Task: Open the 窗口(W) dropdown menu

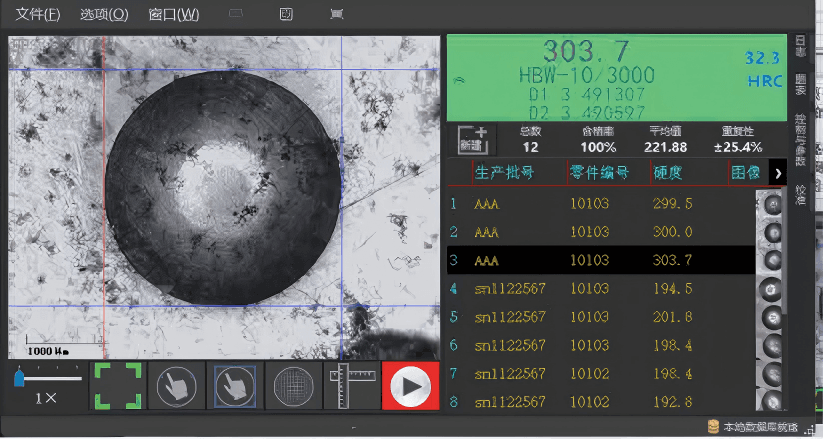Action: (173, 15)
